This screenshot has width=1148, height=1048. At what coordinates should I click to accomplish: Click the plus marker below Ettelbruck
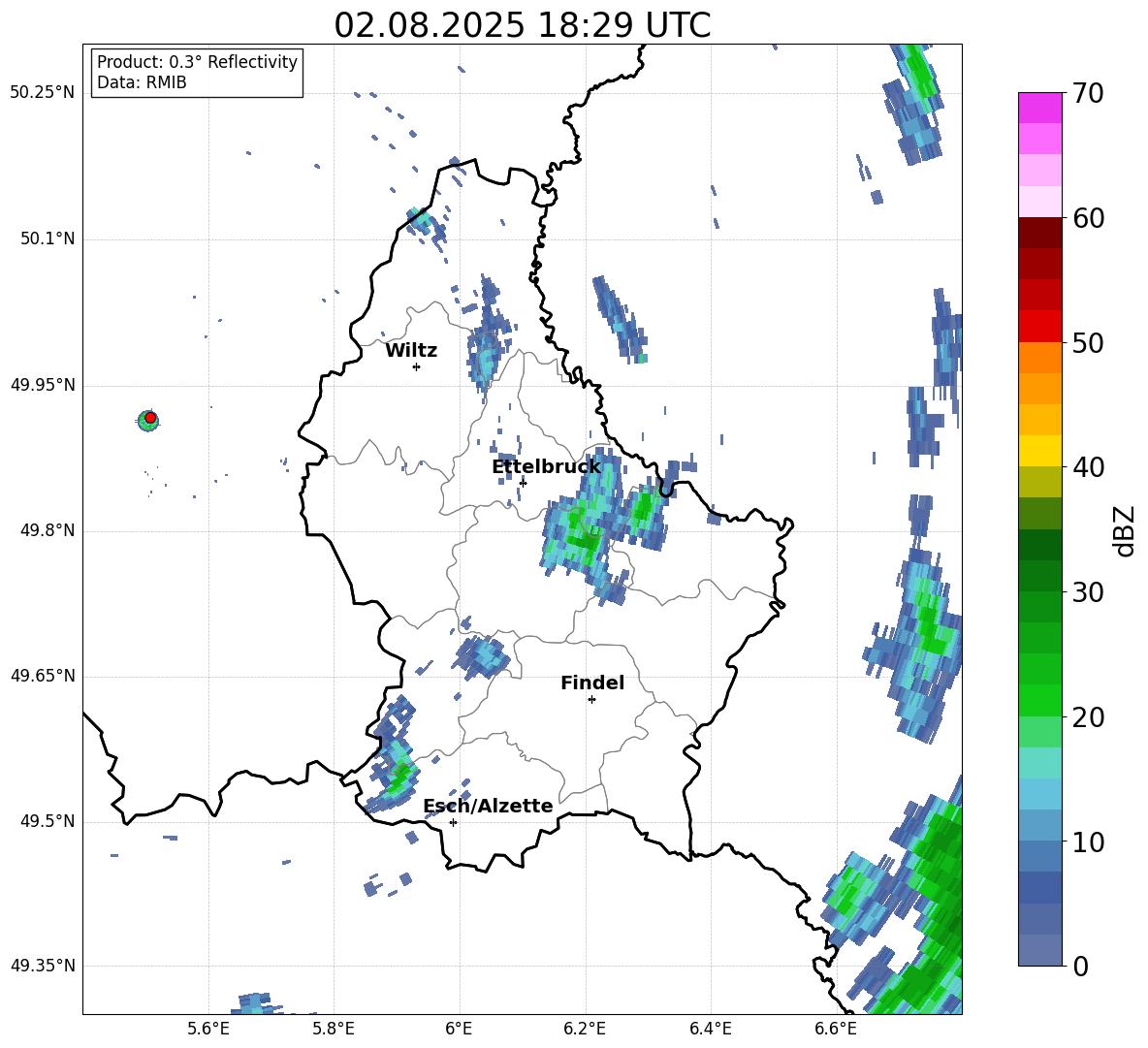(x=523, y=482)
